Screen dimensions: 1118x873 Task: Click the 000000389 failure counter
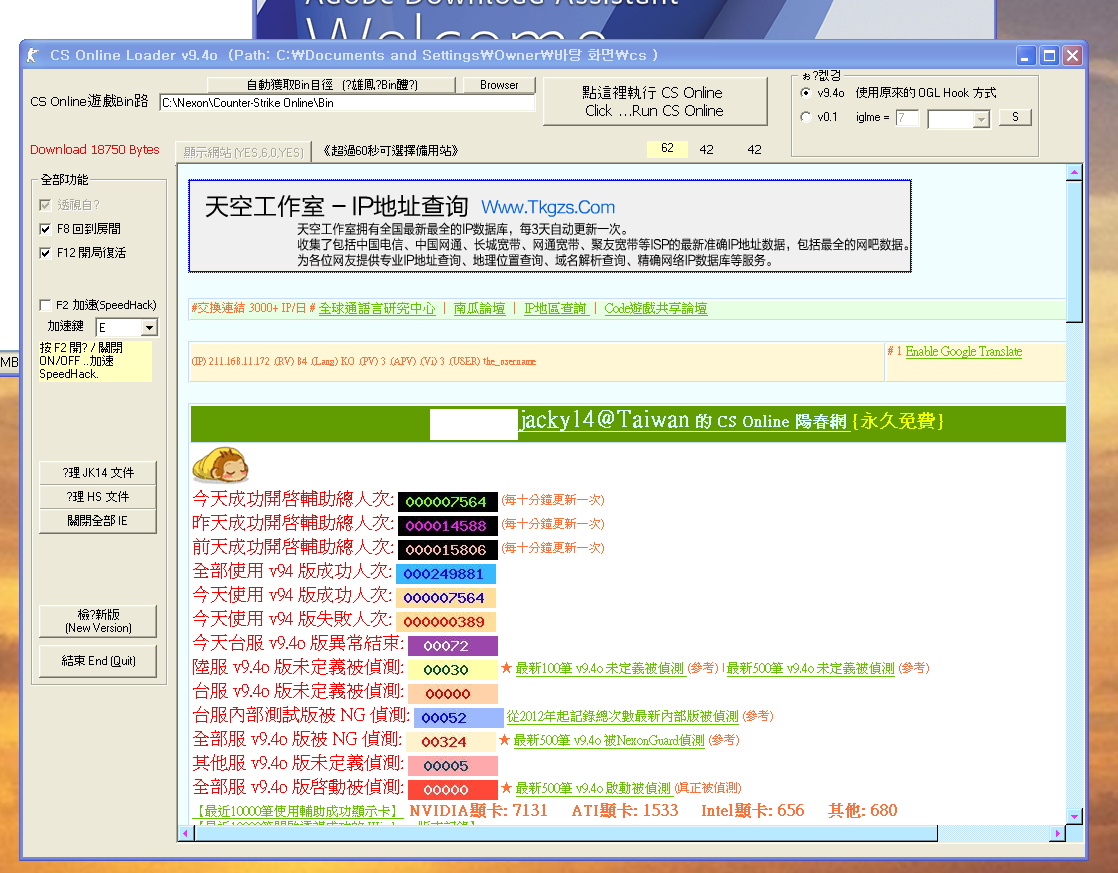coord(445,622)
